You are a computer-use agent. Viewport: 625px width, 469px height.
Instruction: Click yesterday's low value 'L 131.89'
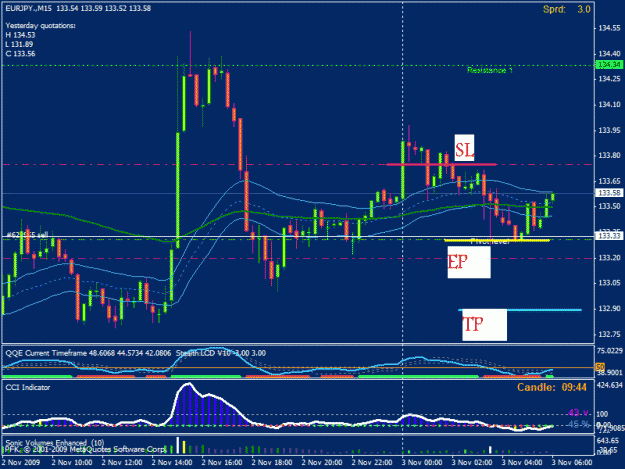tap(19, 44)
